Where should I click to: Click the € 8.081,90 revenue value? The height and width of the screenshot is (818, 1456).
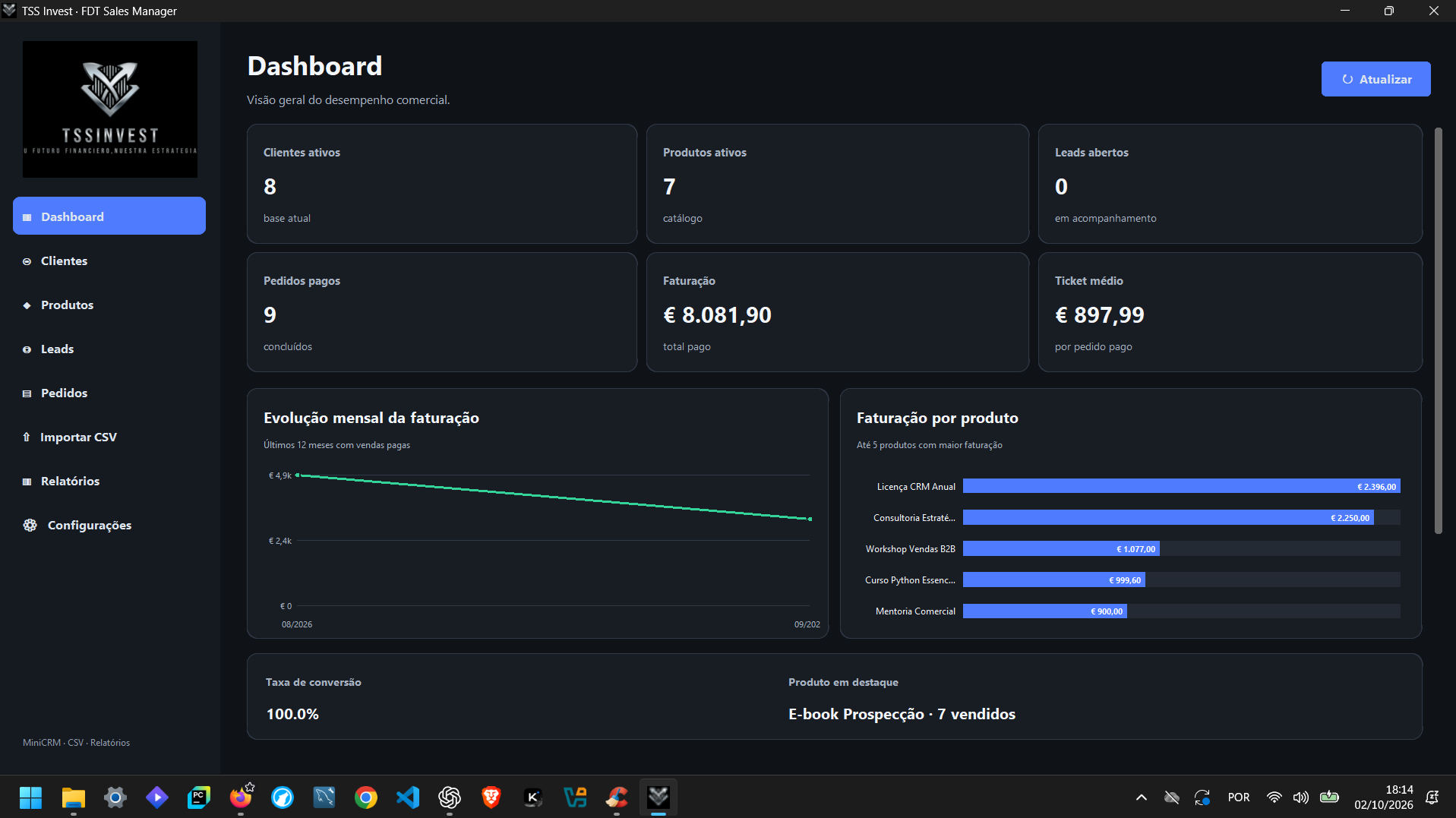(x=717, y=314)
